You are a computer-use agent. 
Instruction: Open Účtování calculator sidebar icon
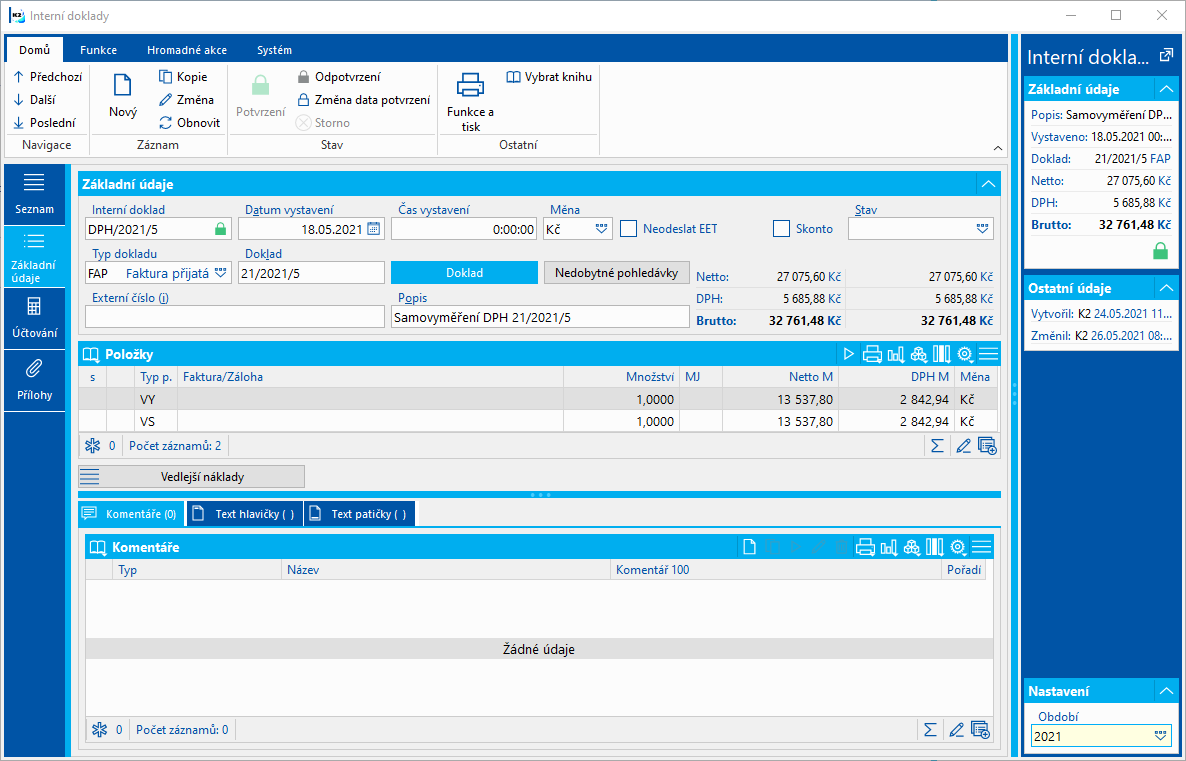(x=34, y=307)
